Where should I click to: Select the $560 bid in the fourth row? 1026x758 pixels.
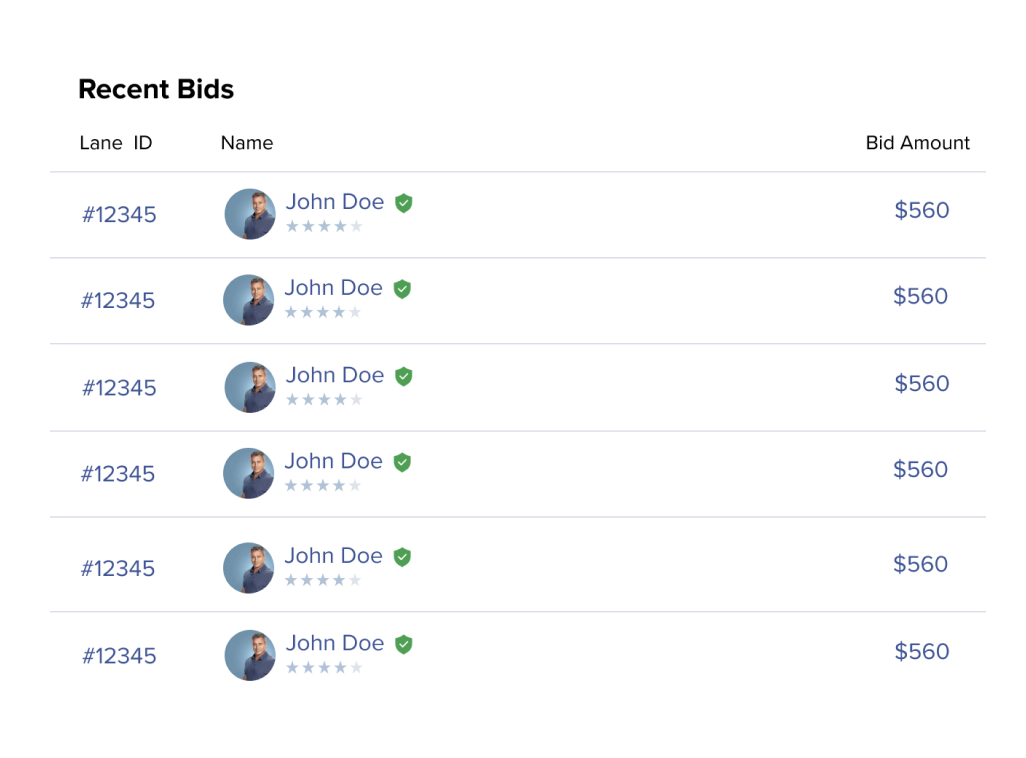point(920,469)
